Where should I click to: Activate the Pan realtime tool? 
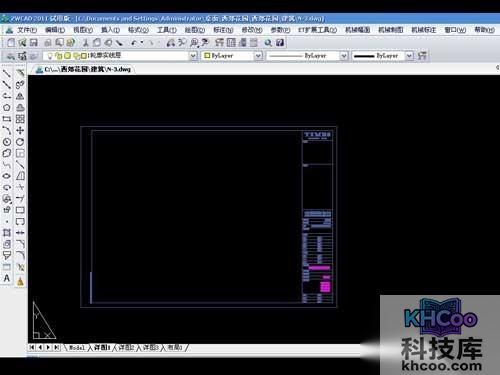coord(170,43)
